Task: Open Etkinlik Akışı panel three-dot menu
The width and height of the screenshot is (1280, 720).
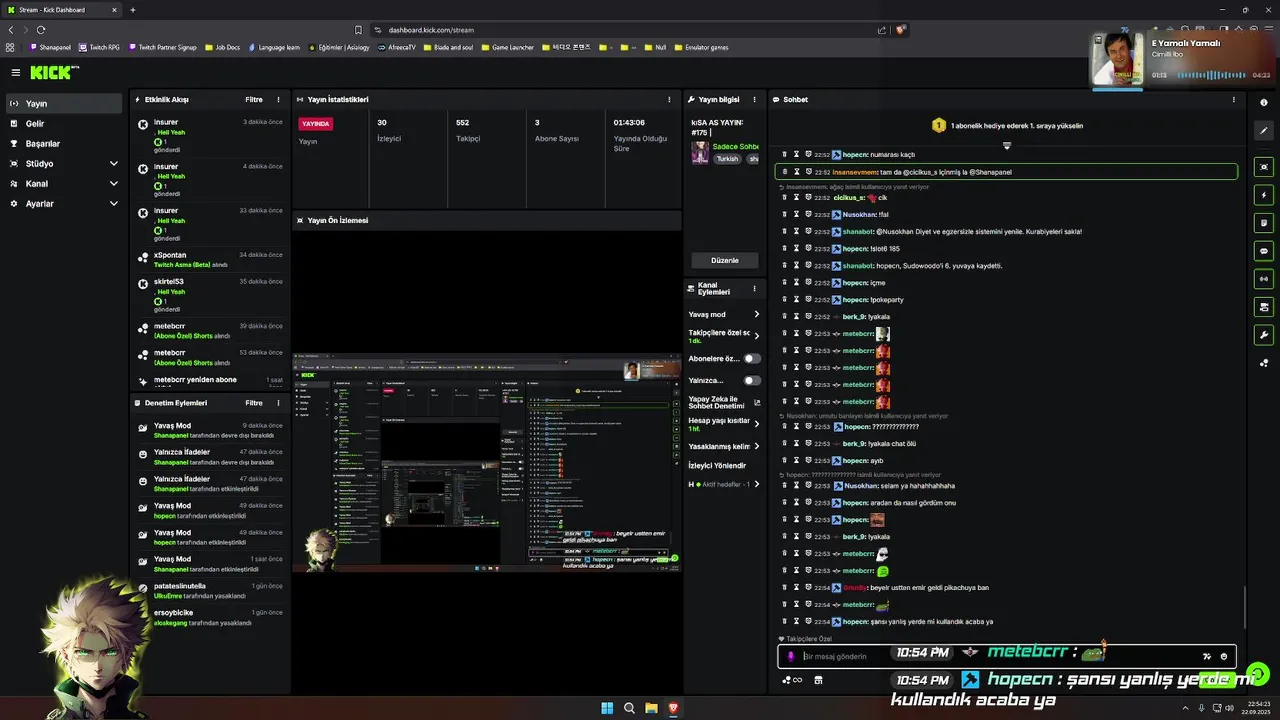Action: (x=278, y=100)
